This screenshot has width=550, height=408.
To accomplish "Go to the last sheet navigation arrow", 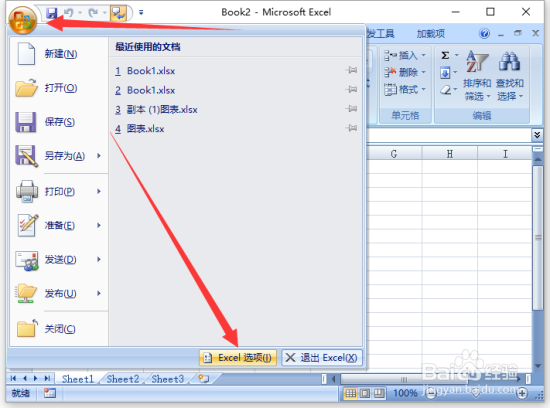I will [x=47, y=379].
